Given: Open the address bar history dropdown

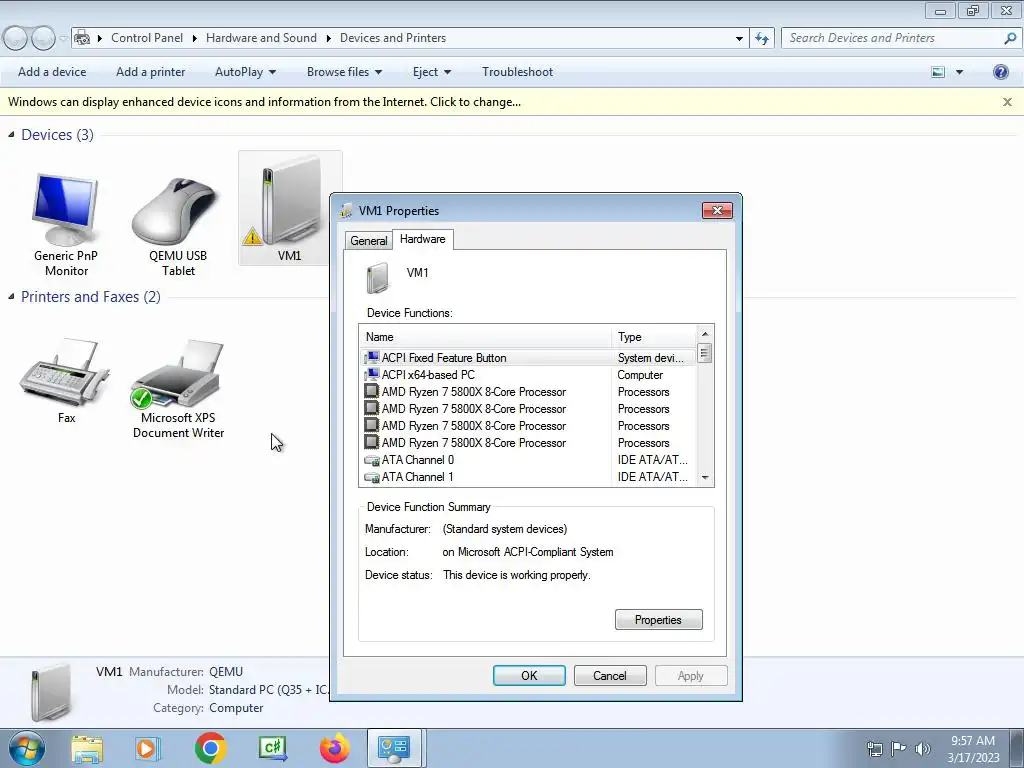Looking at the screenshot, I should pos(739,38).
